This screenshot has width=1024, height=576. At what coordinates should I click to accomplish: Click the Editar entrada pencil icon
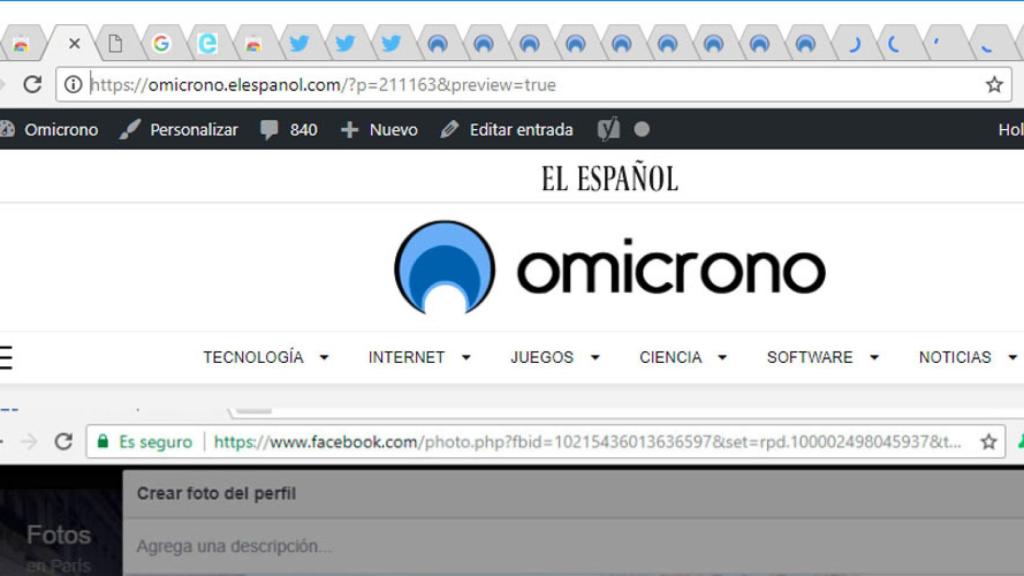point(449,129)
